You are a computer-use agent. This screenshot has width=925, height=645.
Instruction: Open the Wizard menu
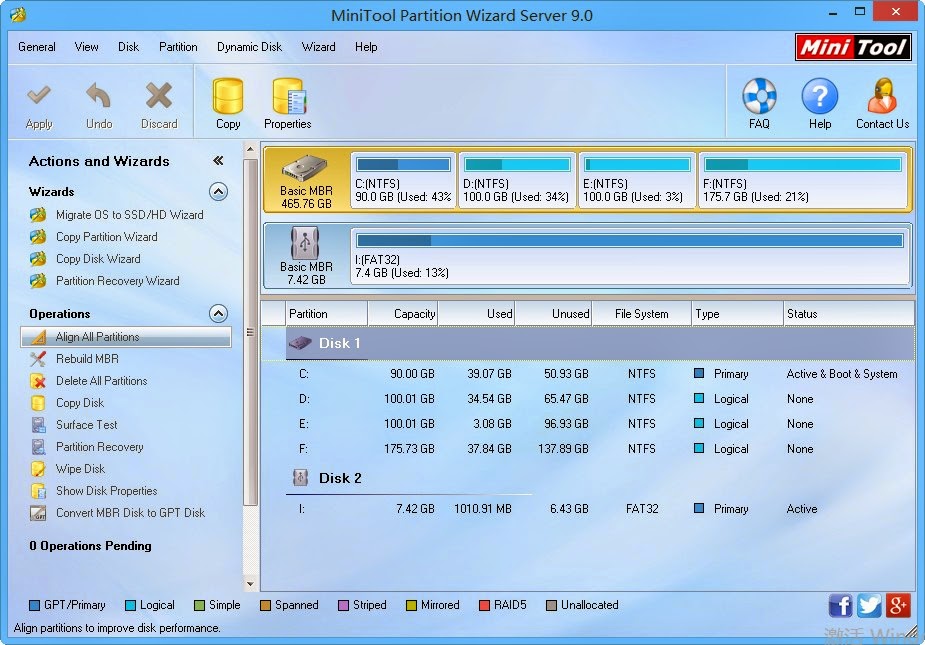click(x=318, y=47)
